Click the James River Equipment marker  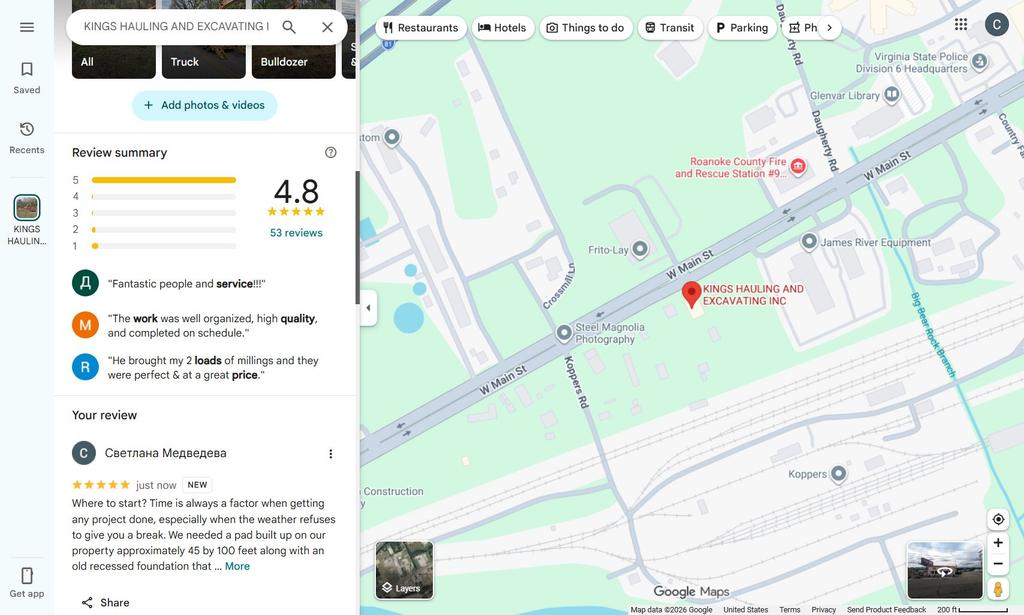(x=809, y=242)
